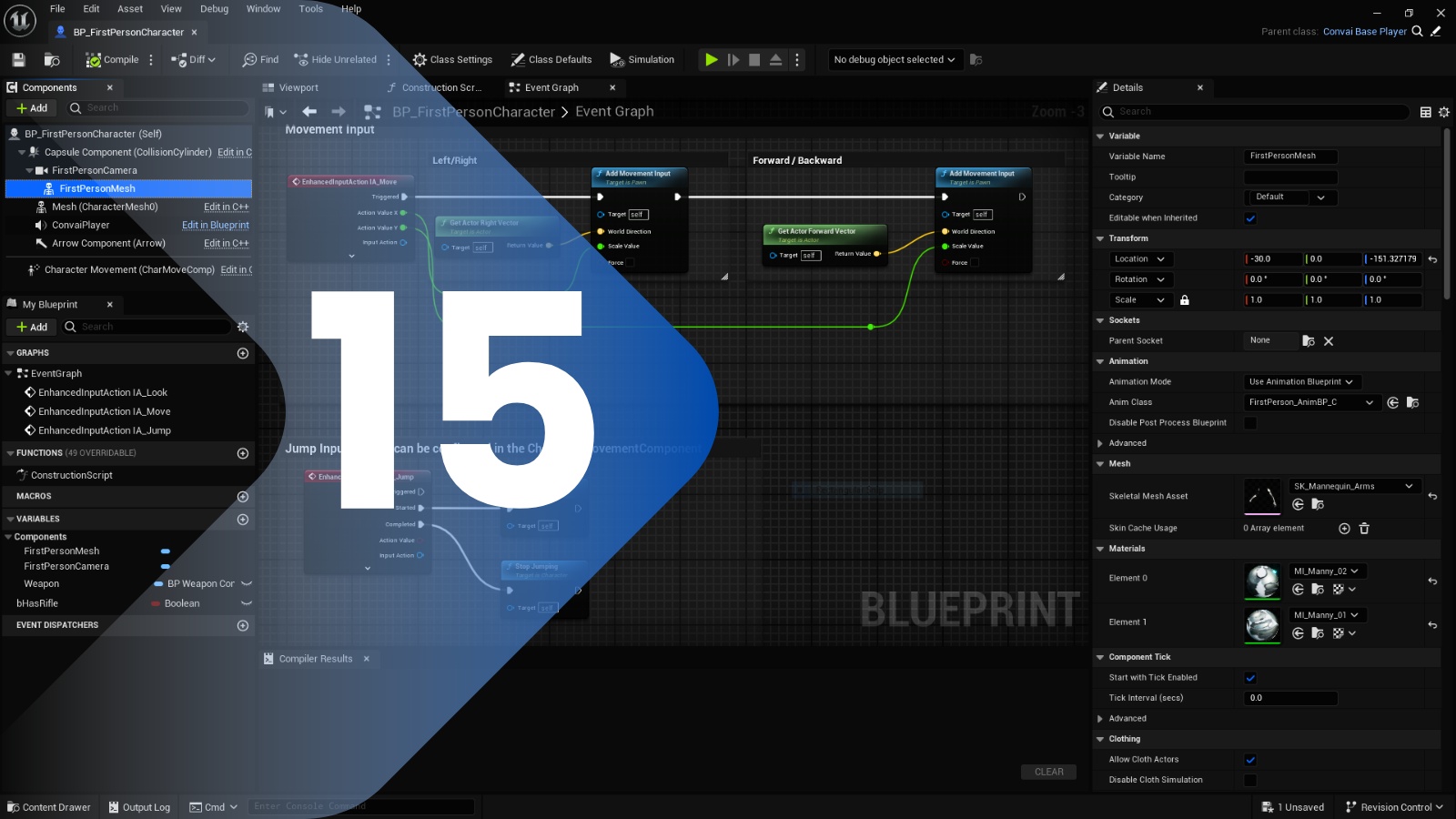Screen dimensions: 1456x819
Task: Click the MI_Manny_02 material thumbnail
Action: (1262, 581)
